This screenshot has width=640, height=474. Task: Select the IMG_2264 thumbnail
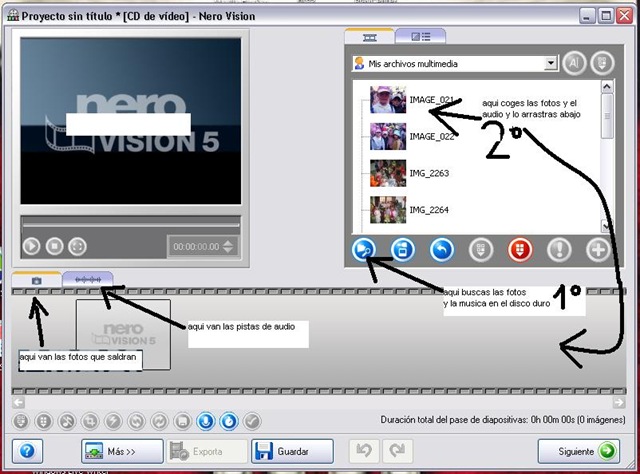[388, 209]
